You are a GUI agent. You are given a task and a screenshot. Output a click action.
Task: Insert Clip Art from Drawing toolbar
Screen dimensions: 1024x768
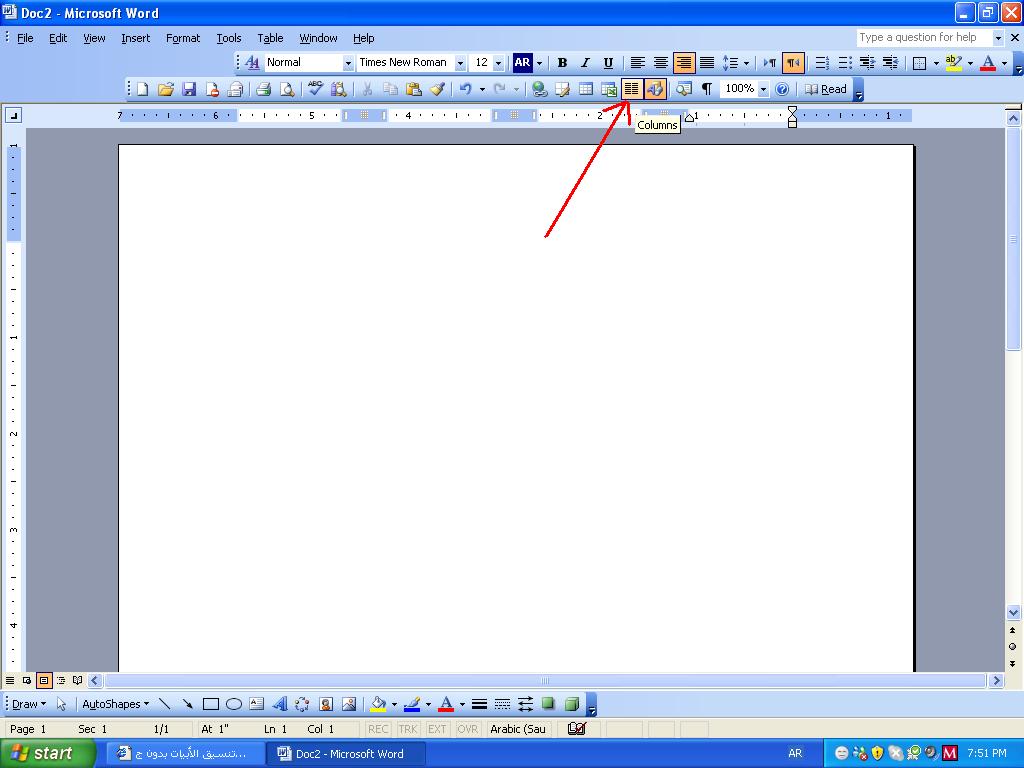tap(326, 704)
